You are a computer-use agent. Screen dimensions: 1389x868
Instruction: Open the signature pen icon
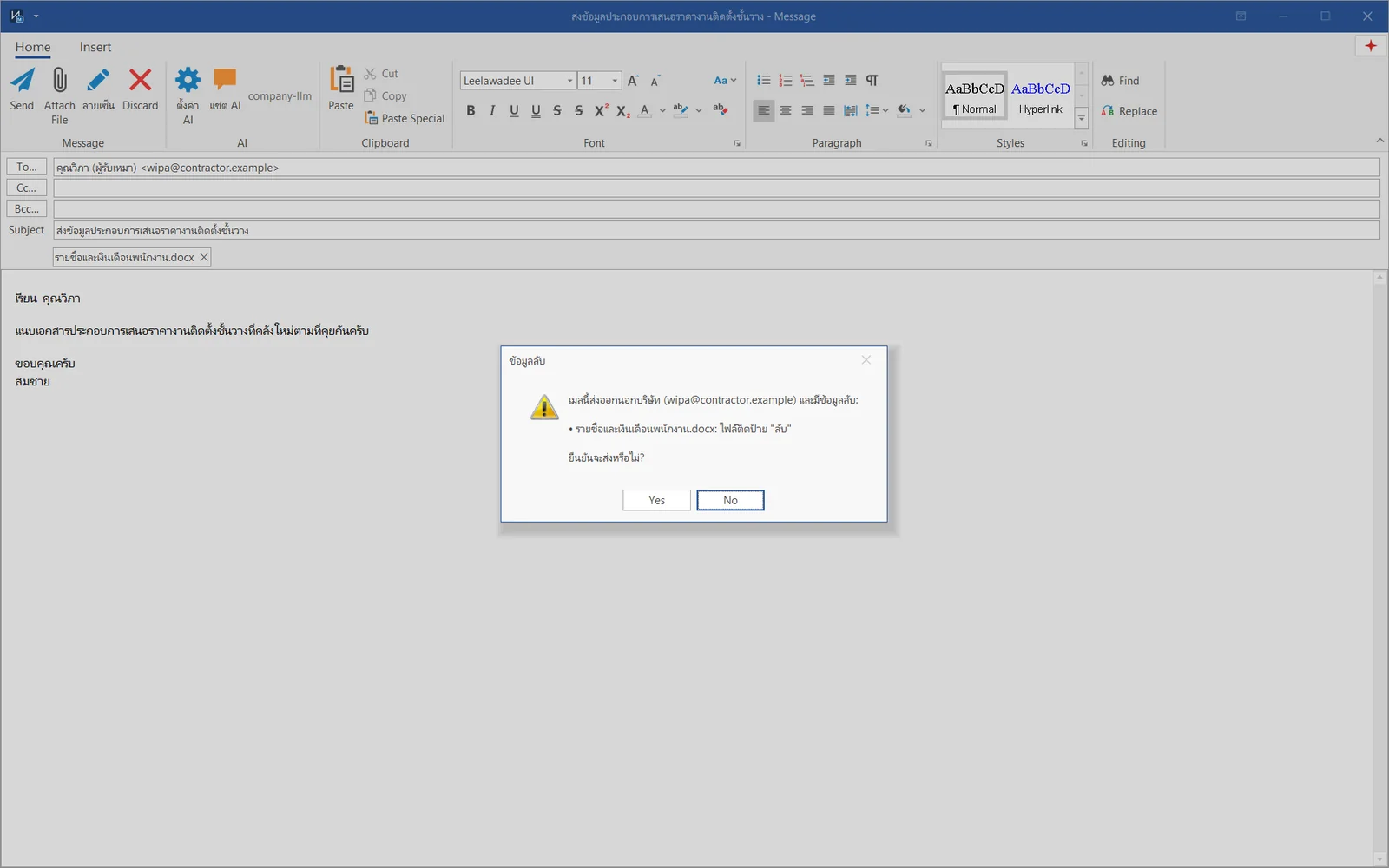[98, 80]
